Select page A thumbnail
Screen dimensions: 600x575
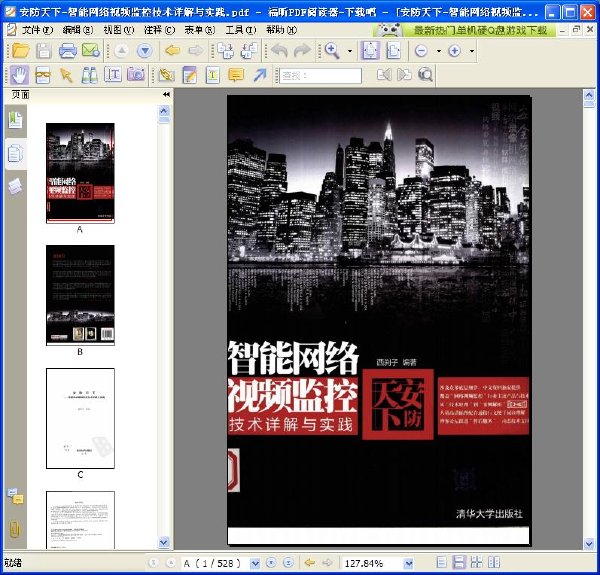[80, 173]
